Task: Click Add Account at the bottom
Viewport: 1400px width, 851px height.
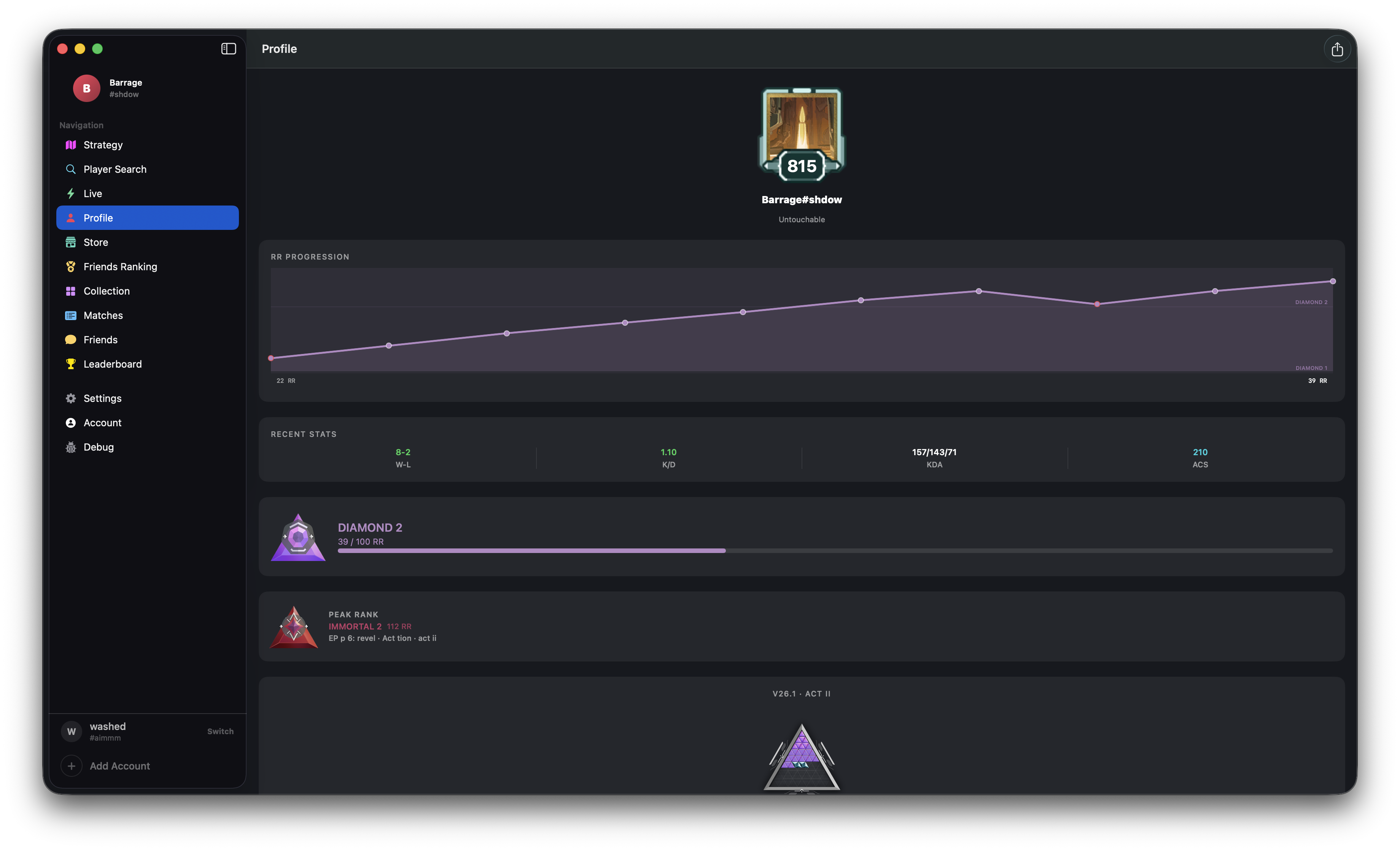Action: tap(119, 766)
